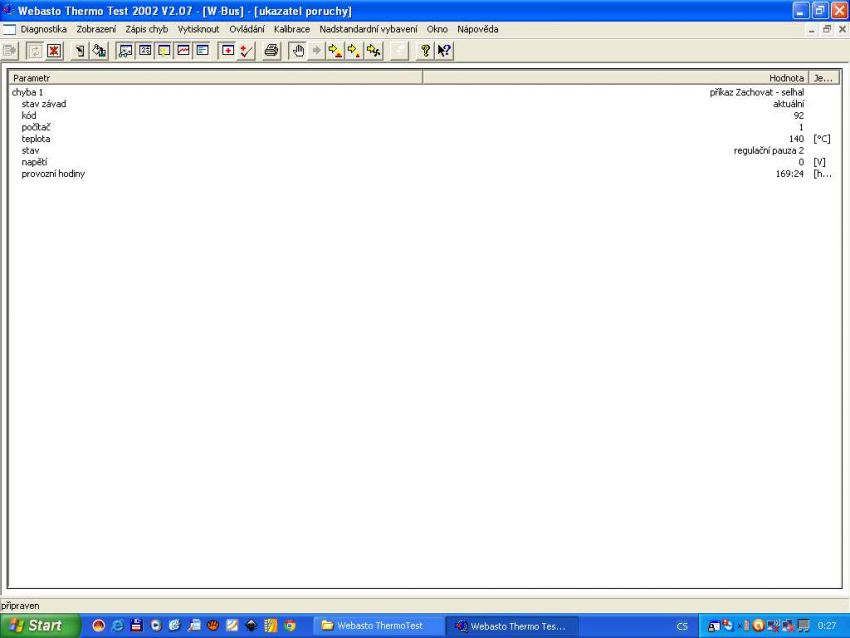Click the printer toolbar icon
Image resolution: width=850 pixels, height=638 pixels.
point(271,51)
